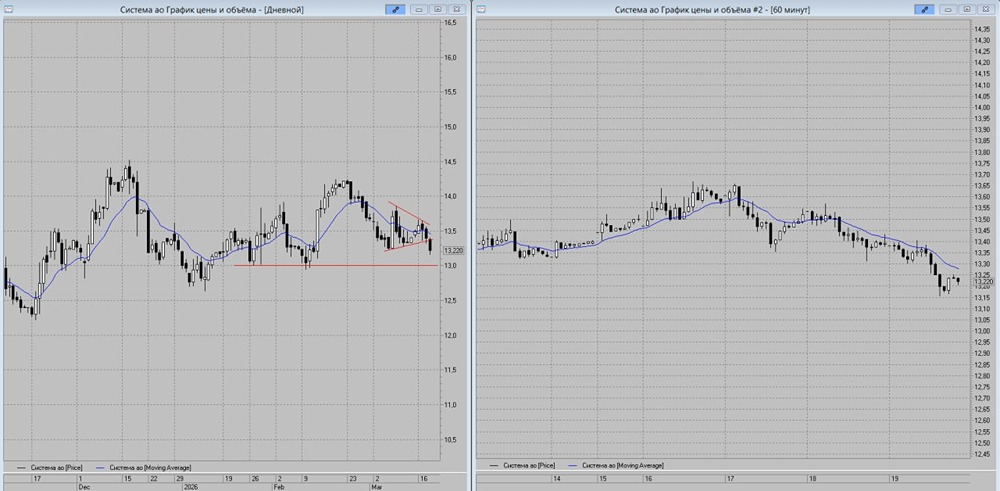Click the pin icon in the 60 минут chart title bar
The height and width of the screenshot is (491, 1000).
click(x=924, y=10)
